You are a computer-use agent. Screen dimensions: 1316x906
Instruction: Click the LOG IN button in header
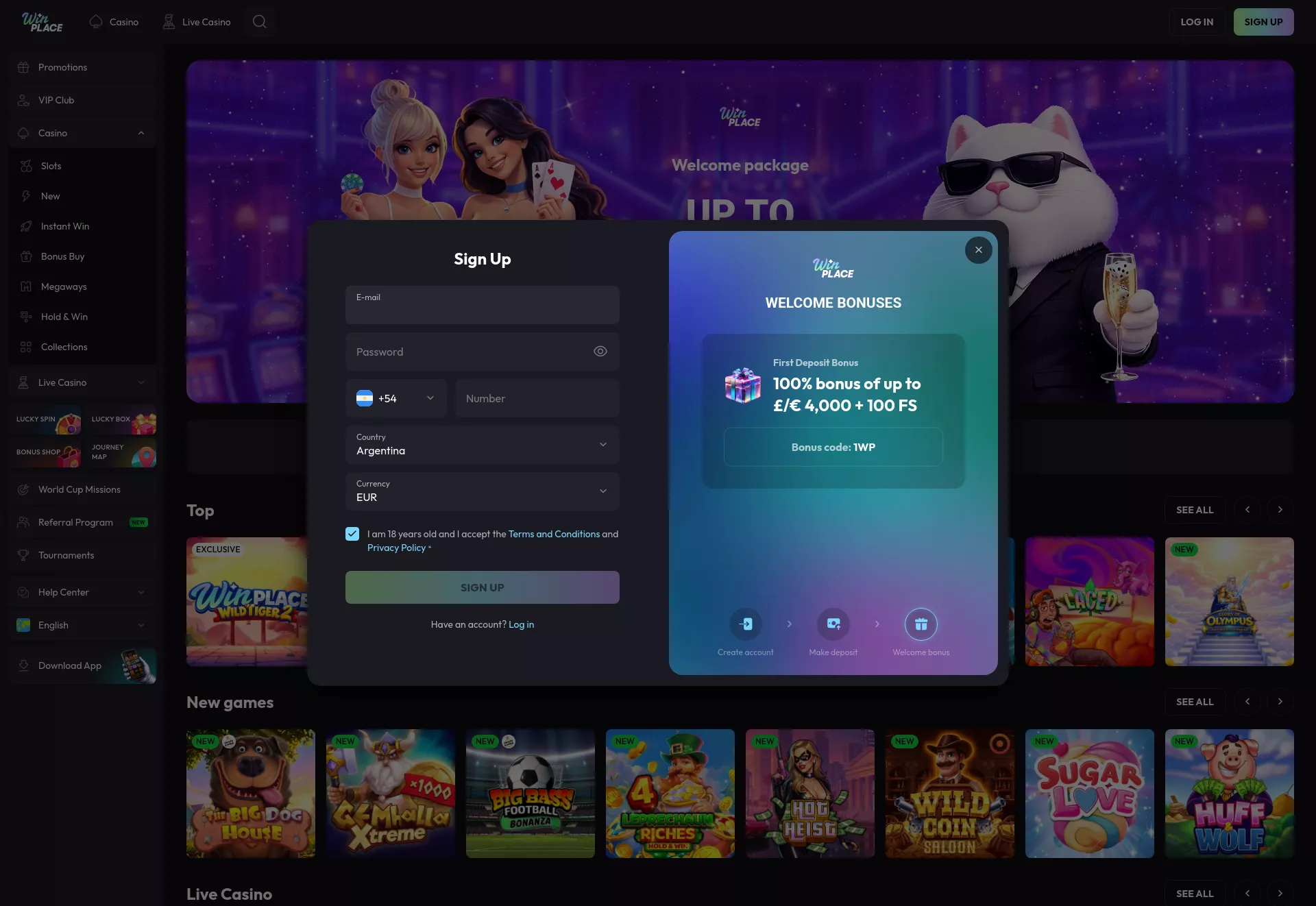click(1197, 22)
